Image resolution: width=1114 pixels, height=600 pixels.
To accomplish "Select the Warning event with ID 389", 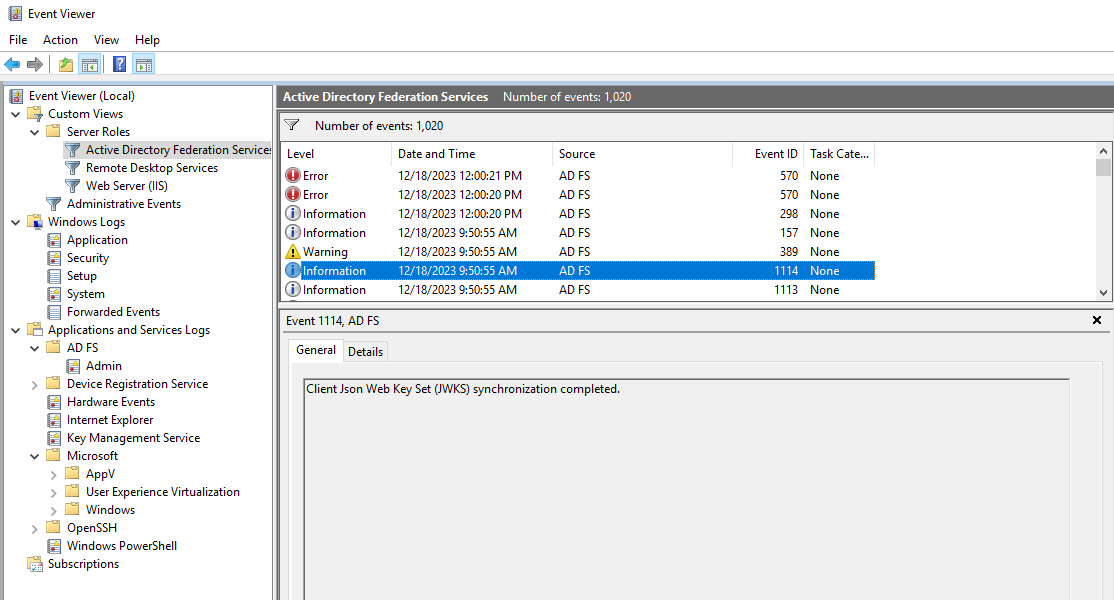I will pos(325,252).
